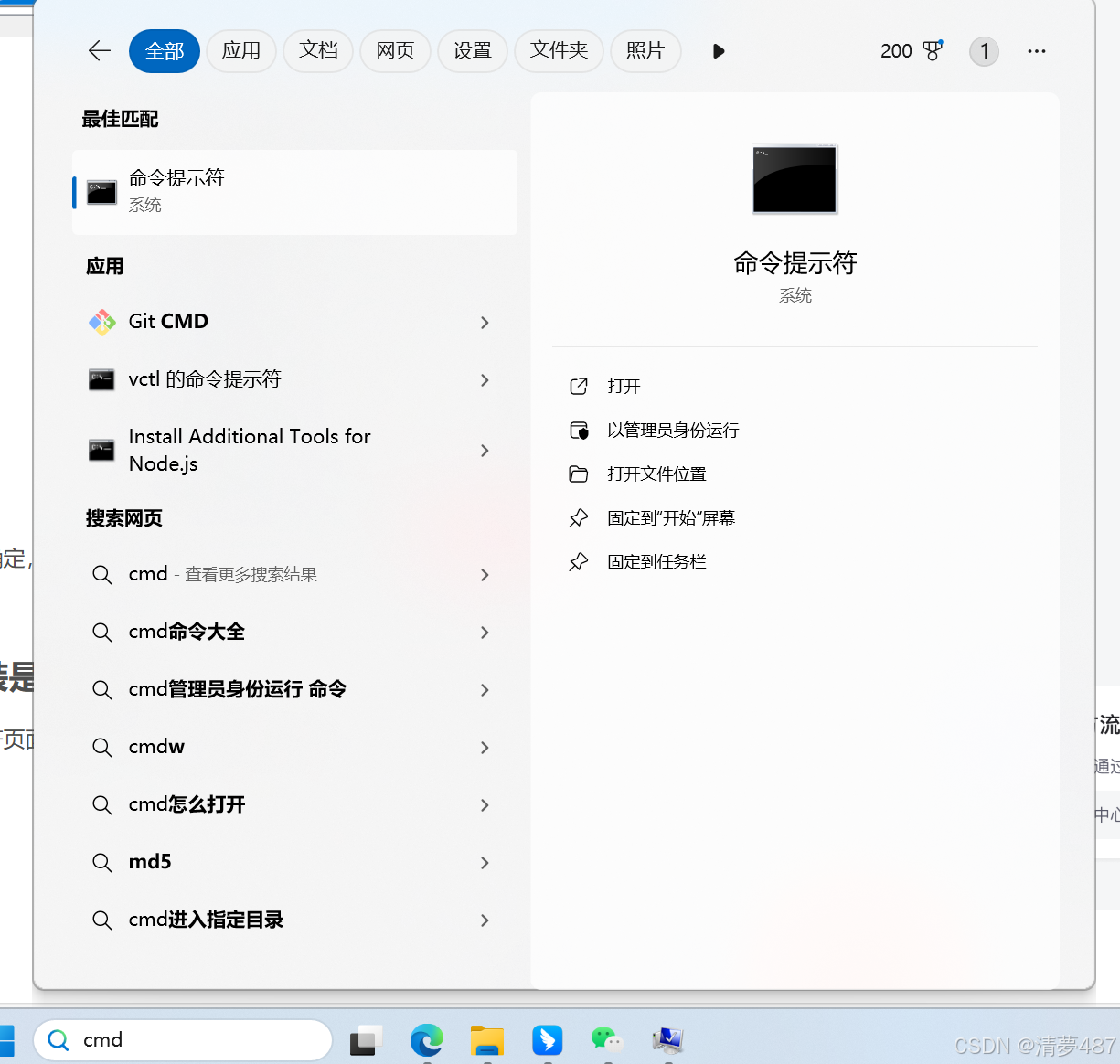Open WeChat from the taskbar
The width and height of the screenshot is (1120, 1064).
point(607,1040)
